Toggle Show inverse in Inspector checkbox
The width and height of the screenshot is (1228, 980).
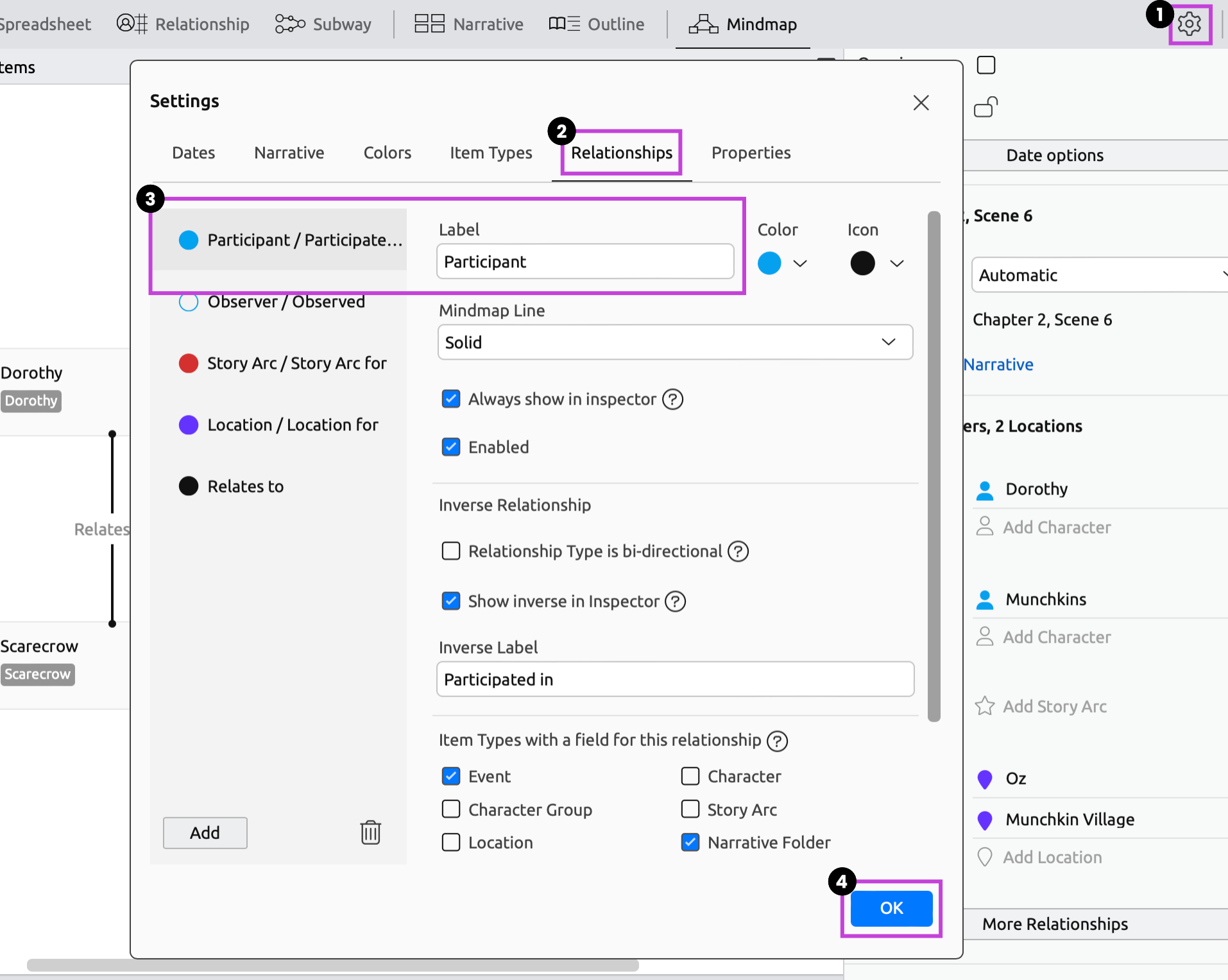(451, 601)
